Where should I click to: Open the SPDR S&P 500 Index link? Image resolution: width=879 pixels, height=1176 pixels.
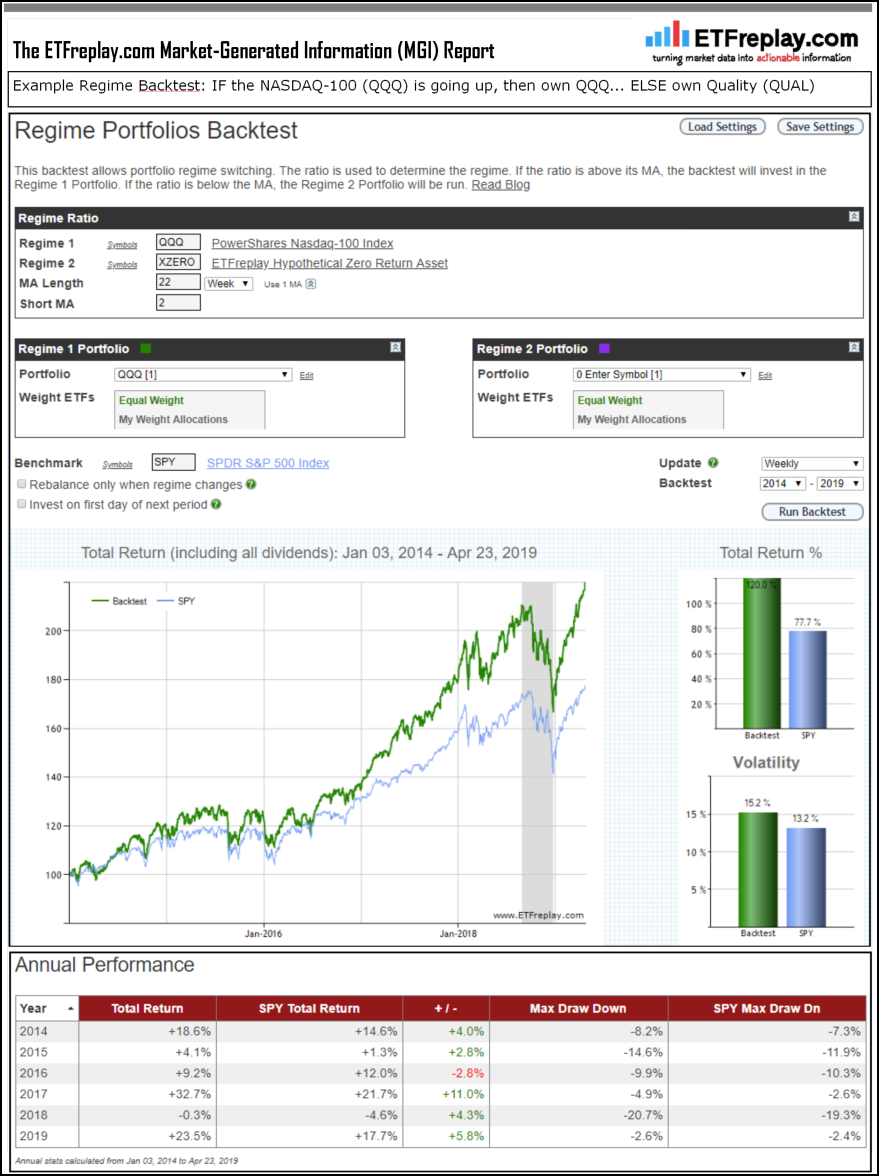point(268,463)
